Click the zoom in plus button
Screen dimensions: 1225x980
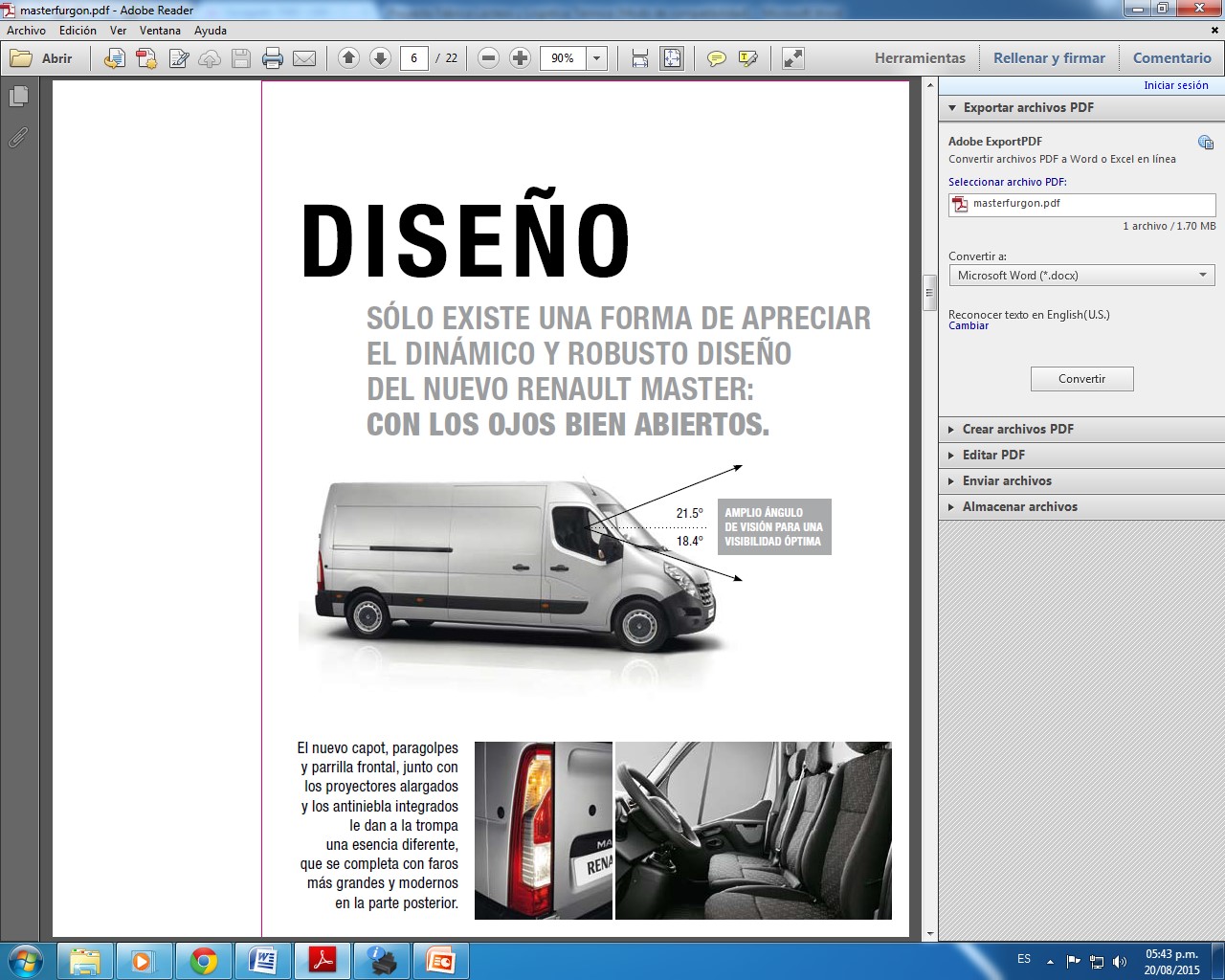[520, 58]
